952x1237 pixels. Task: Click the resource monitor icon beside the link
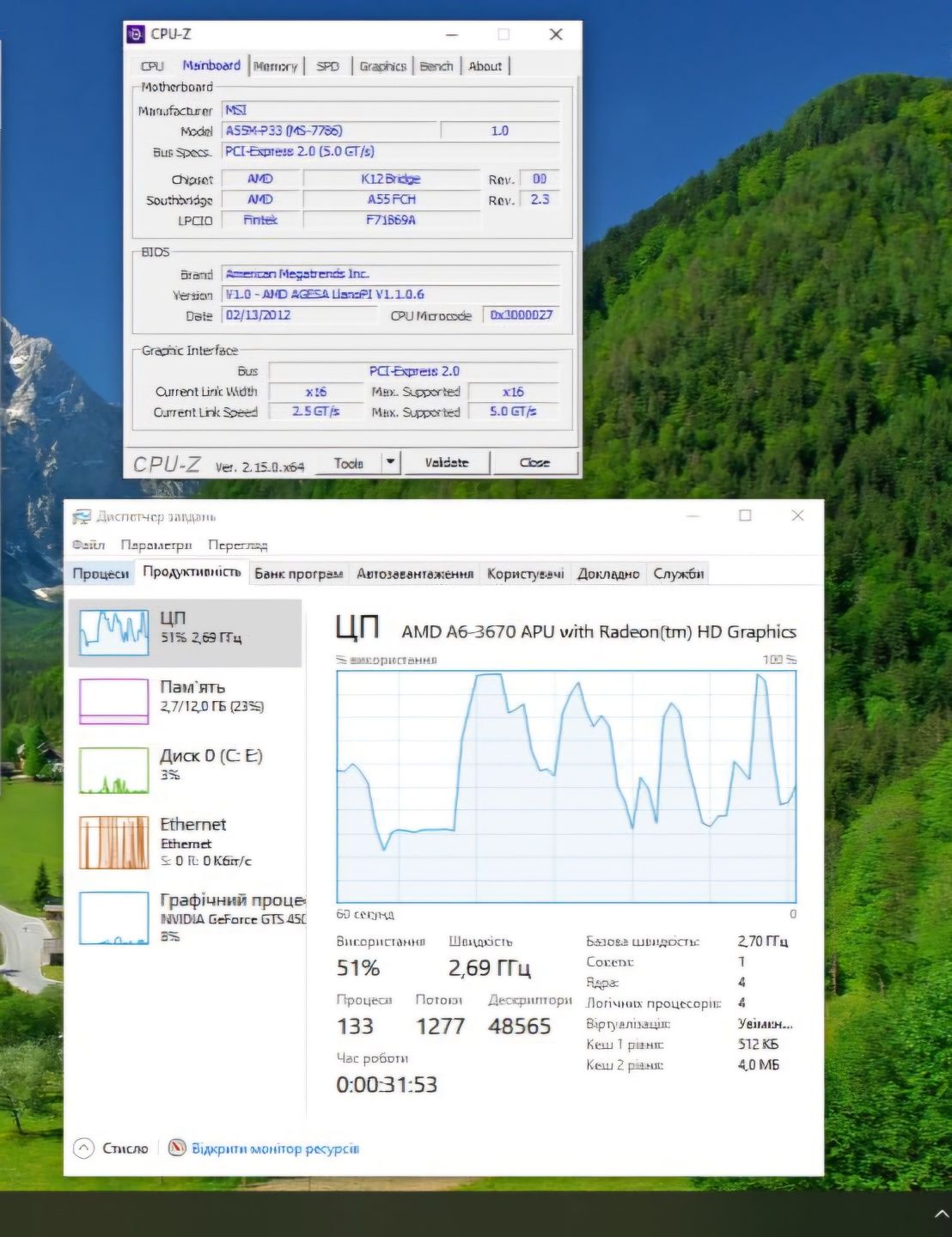coord(177,1148)
